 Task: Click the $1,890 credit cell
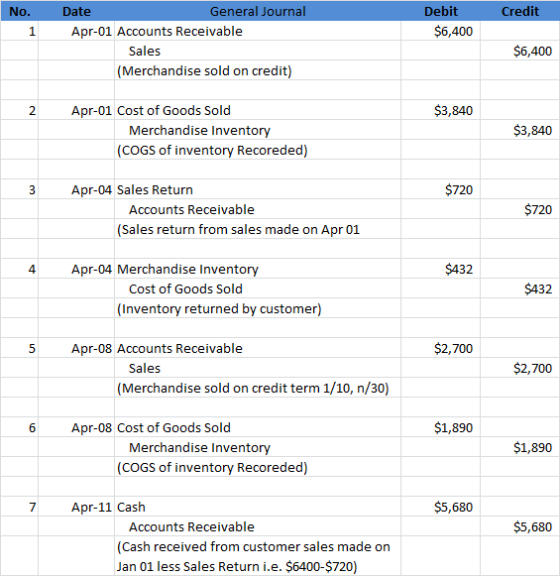point(520,448)
